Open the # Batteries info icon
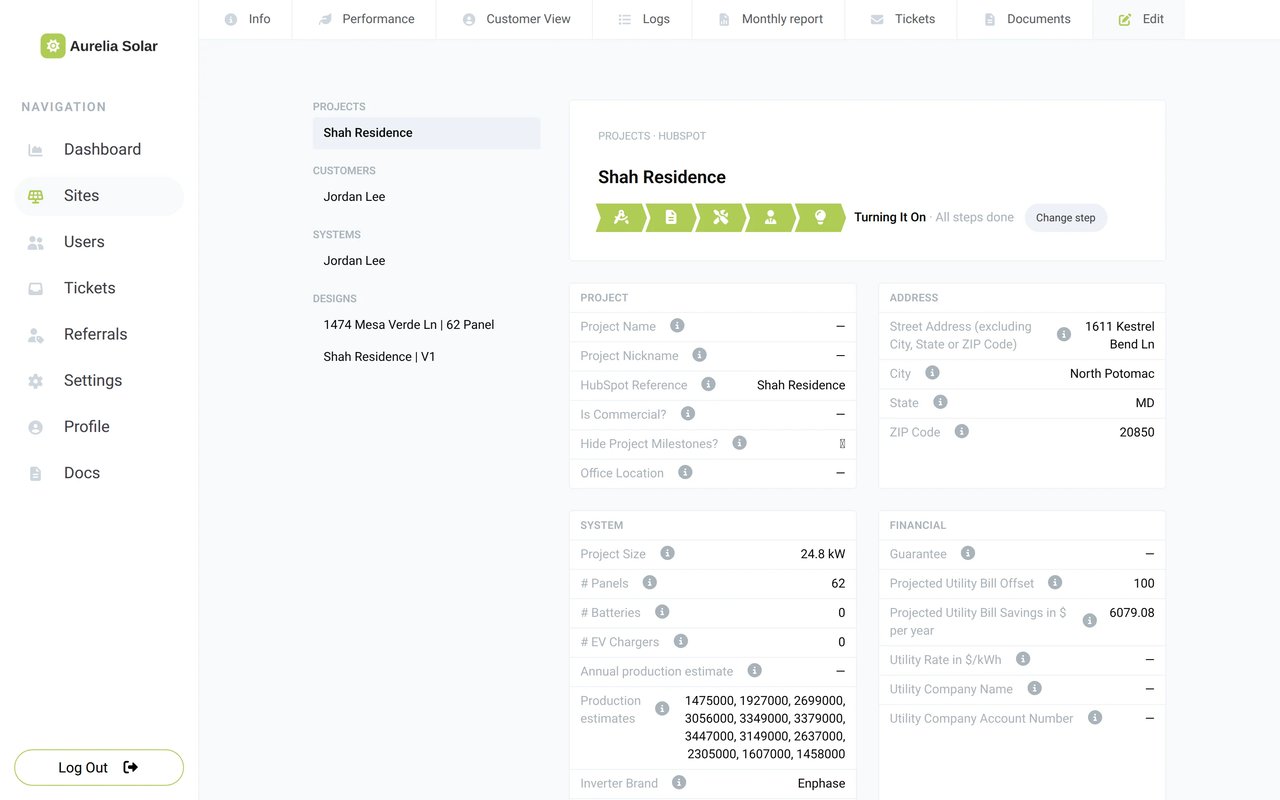Viewport: 1280px width, 800px height. [662, 612]
